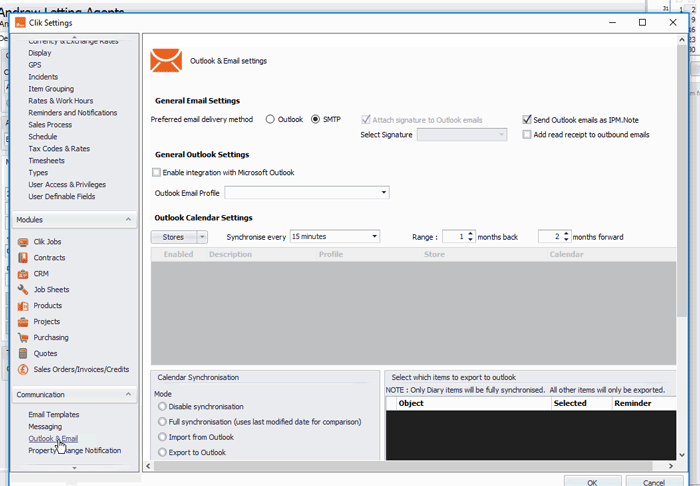Image resolution: width=700 pixels, height=486 pixels.
Task: Click the vertical scrollbar of settings pane
Action: [x=682, y=180]
